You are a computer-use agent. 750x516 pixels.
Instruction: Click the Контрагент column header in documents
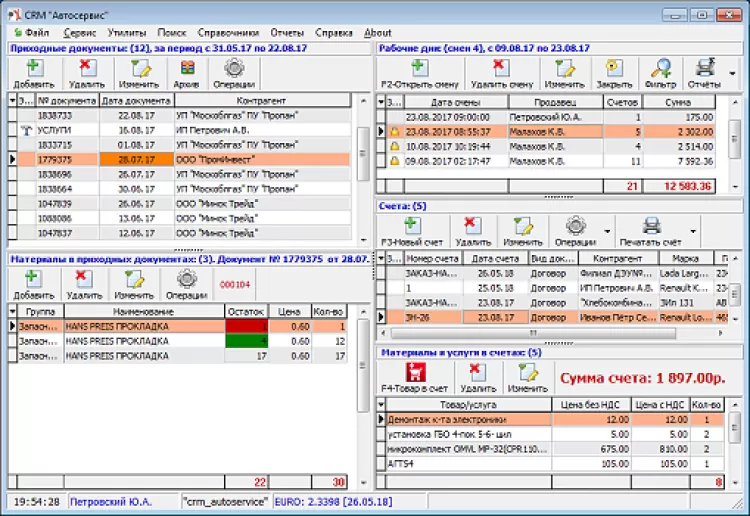tap(261, 101)
